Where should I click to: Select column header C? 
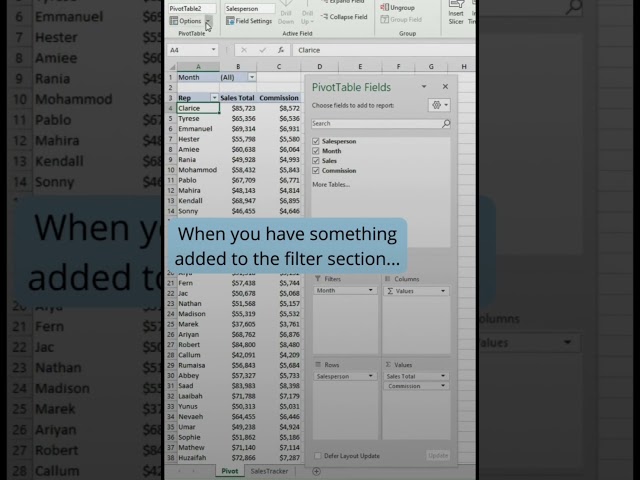tap(279, 67)
